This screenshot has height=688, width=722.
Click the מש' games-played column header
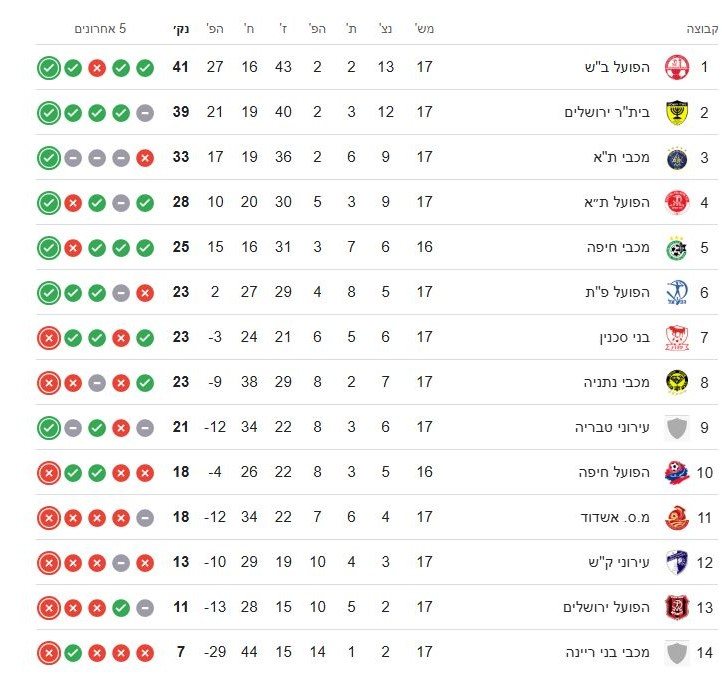(x=425, y=29)
